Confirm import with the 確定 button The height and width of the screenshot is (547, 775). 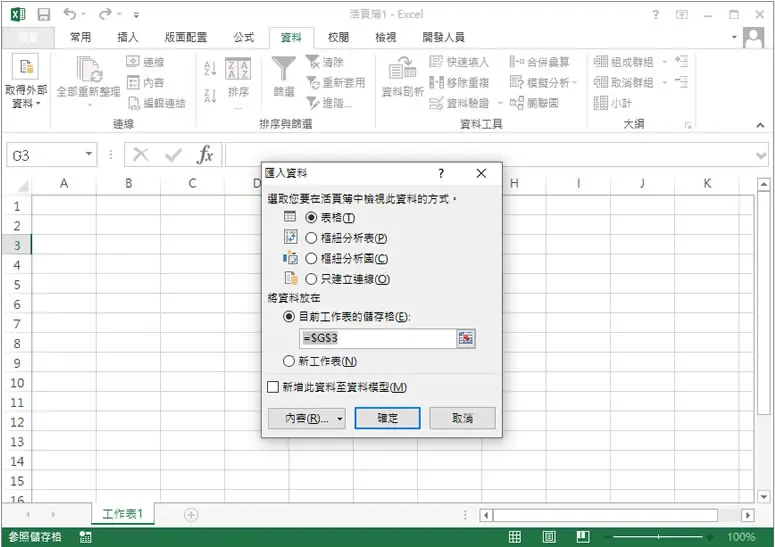(x=388, y=418)
